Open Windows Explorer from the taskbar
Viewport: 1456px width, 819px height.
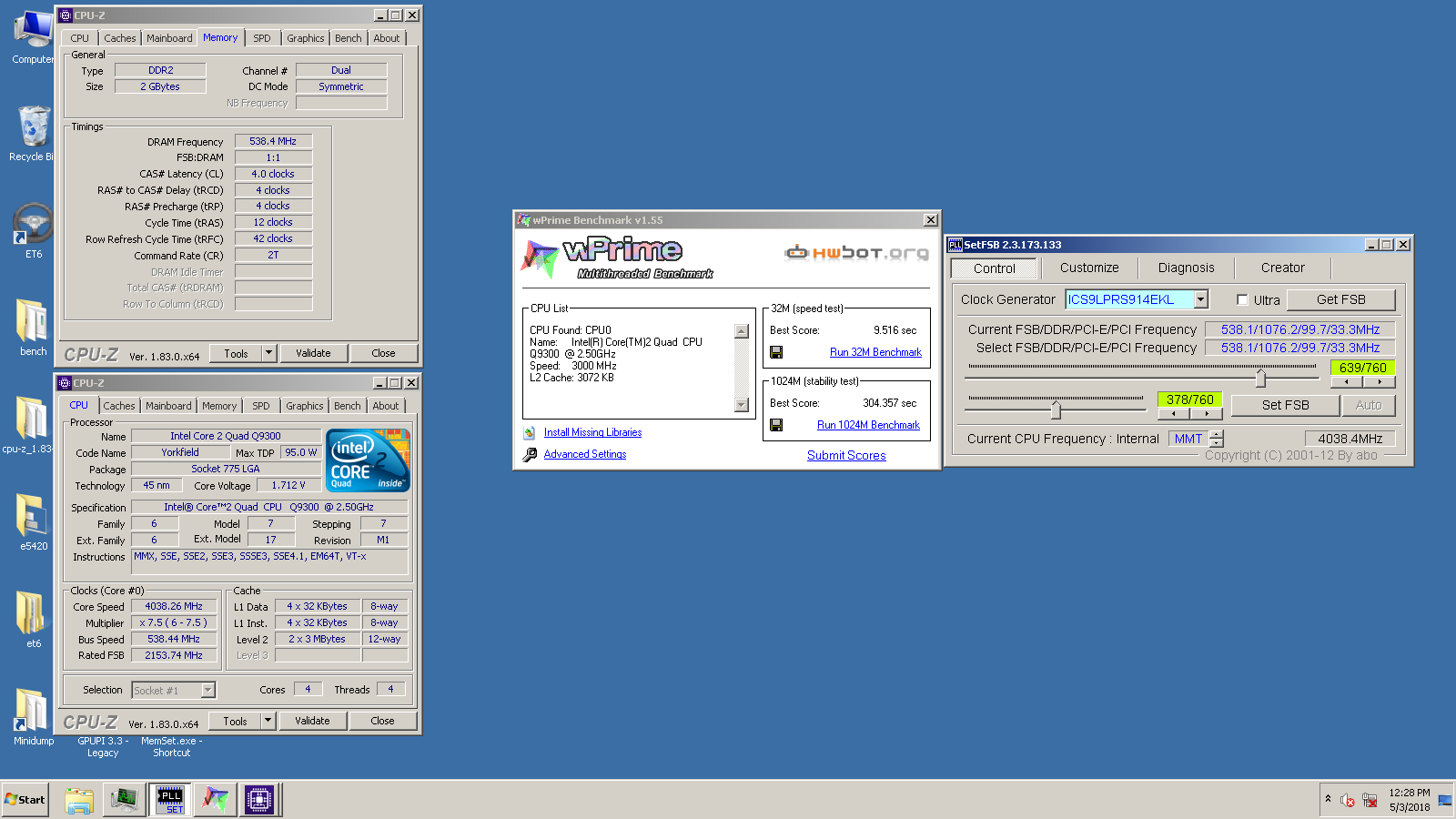tap(79, 800)
